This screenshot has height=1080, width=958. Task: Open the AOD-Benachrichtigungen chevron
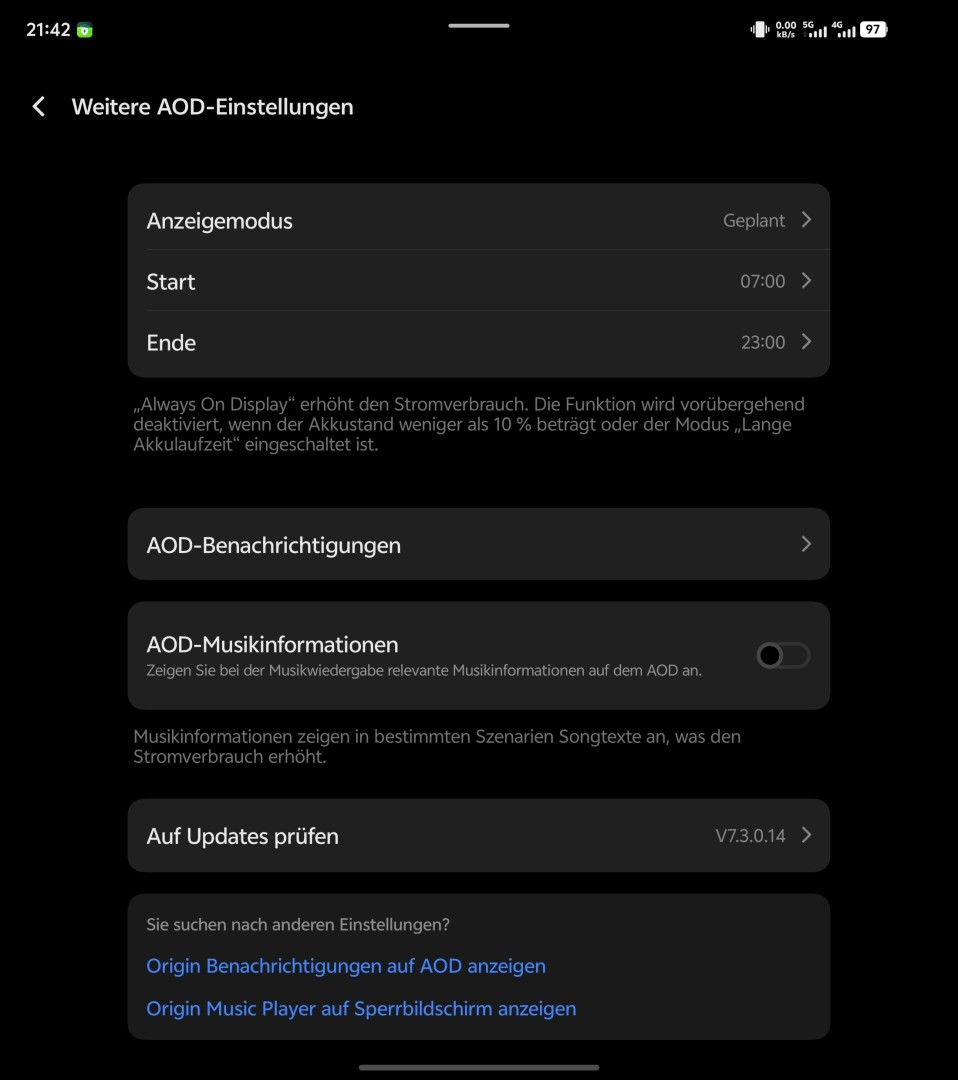[x=806, y=544]
